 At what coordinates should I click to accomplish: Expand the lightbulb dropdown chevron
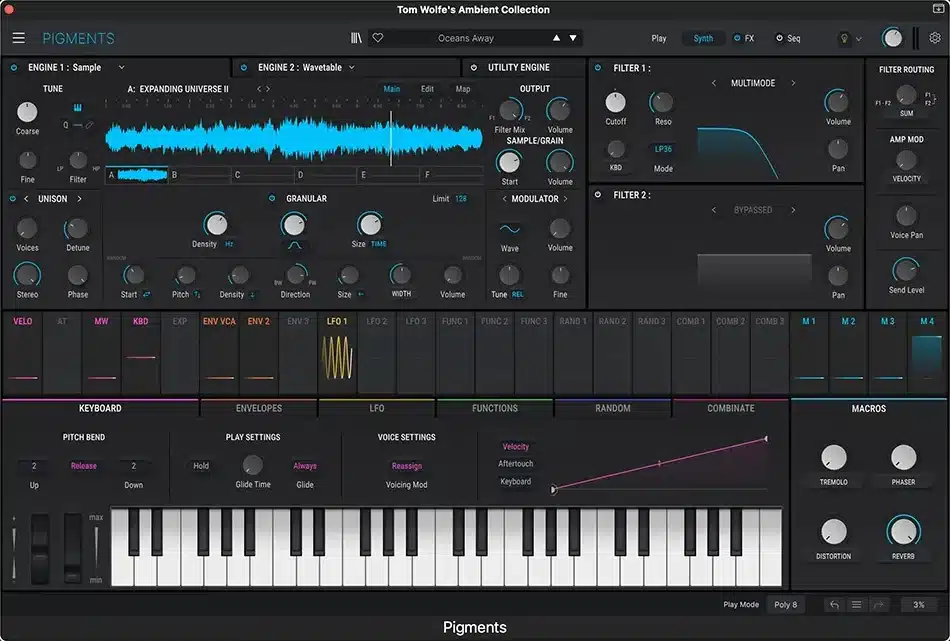(859, 39)
